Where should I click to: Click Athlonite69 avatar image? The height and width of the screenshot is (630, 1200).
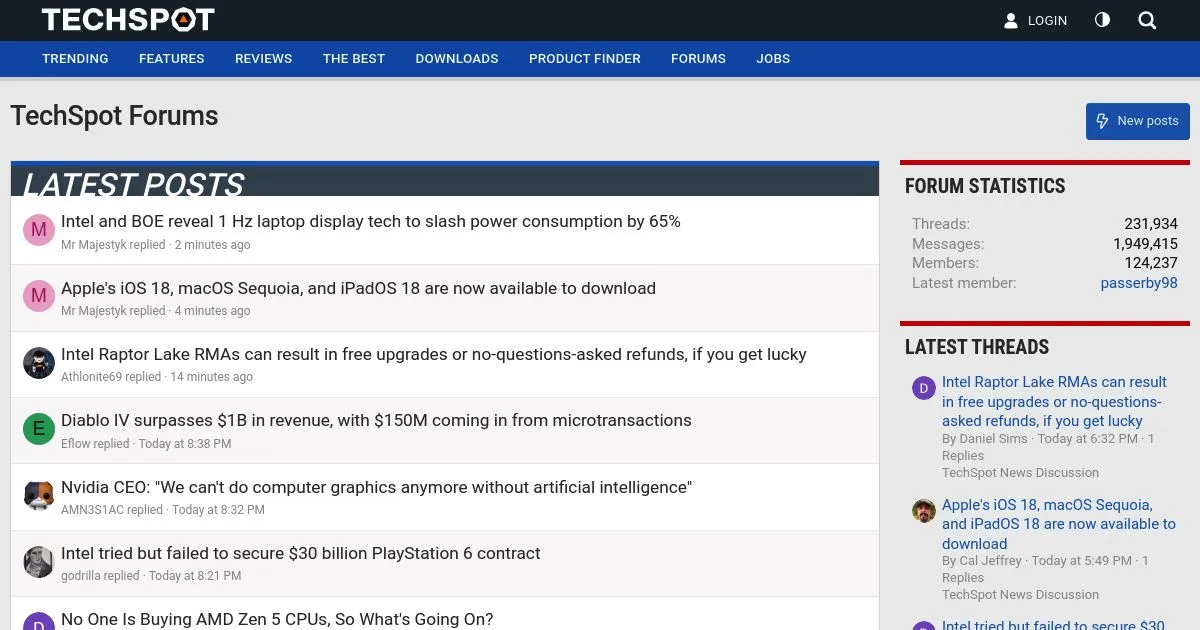(39, 363)
